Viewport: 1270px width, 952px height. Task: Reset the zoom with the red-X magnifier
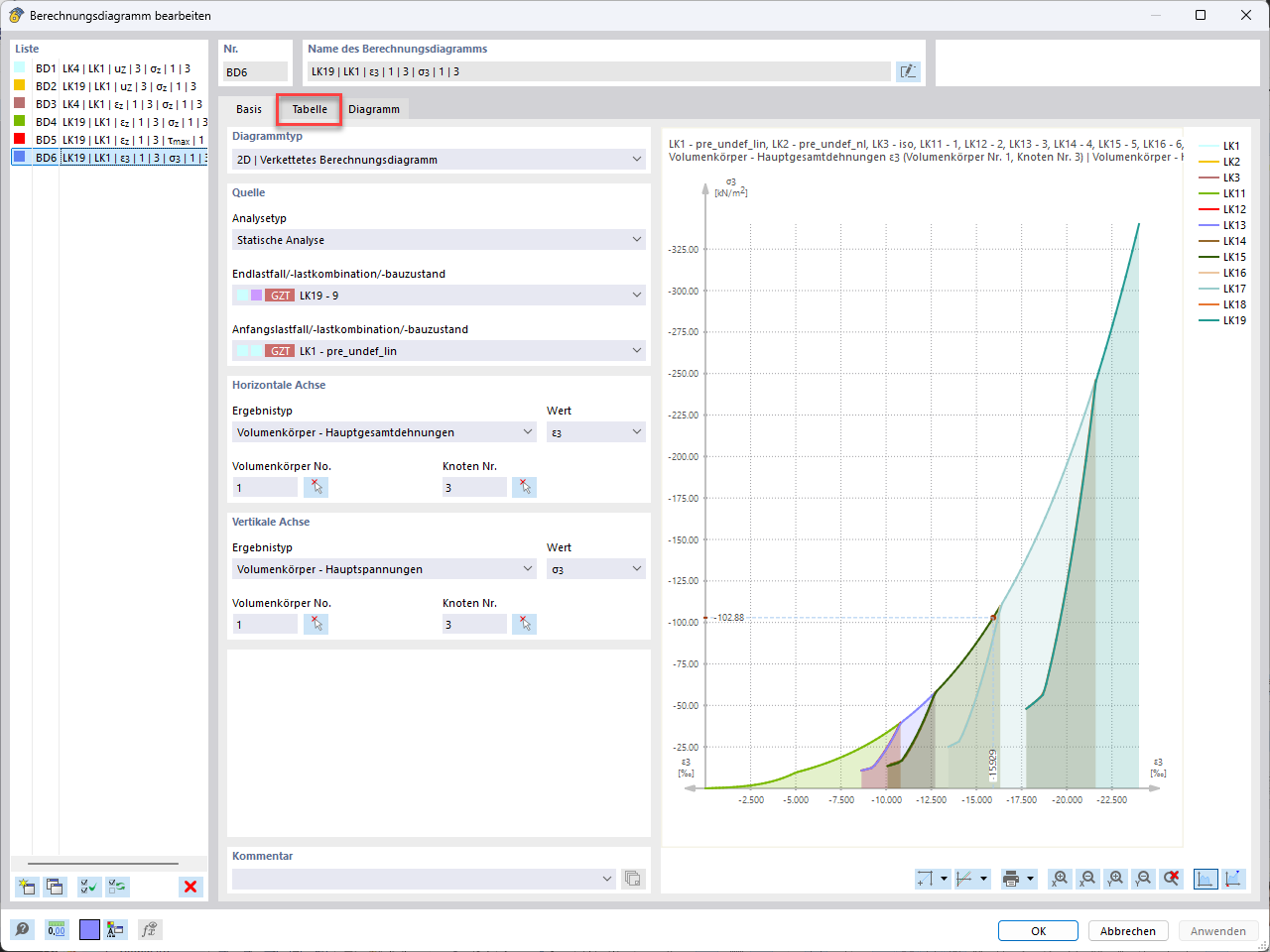pyautogui.click(x=1172, y=879)
